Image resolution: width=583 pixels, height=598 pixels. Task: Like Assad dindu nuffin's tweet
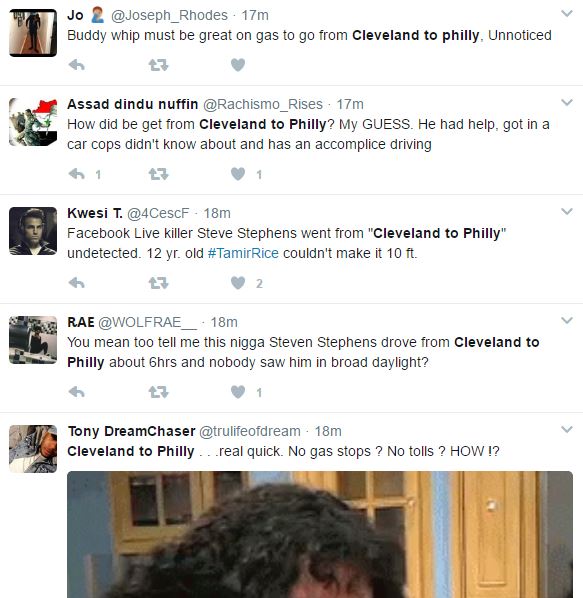click(x=238, y=174)
